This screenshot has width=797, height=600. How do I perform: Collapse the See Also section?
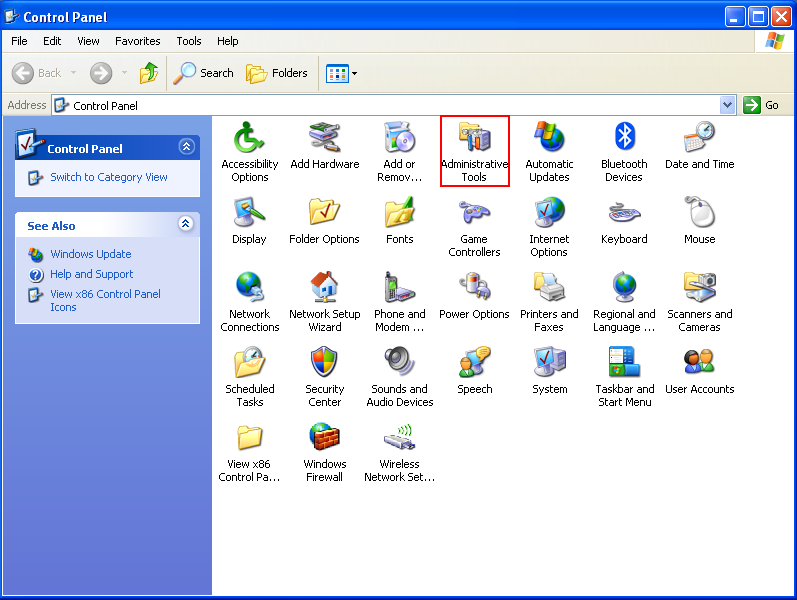186,223
